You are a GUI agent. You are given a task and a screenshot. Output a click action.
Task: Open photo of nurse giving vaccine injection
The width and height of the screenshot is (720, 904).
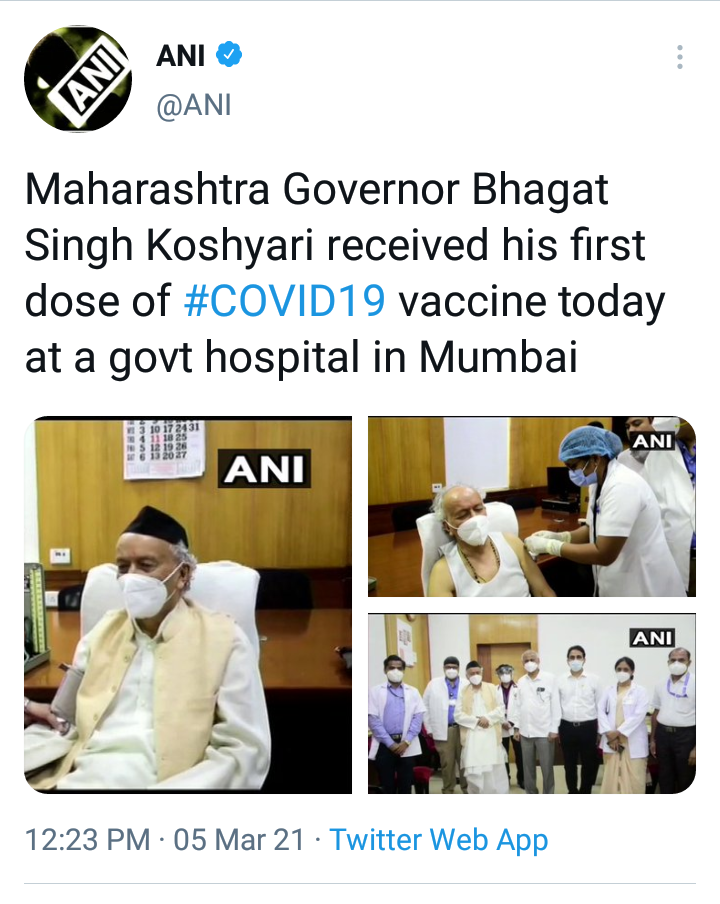pyautogui.click(x=531, y=506)
